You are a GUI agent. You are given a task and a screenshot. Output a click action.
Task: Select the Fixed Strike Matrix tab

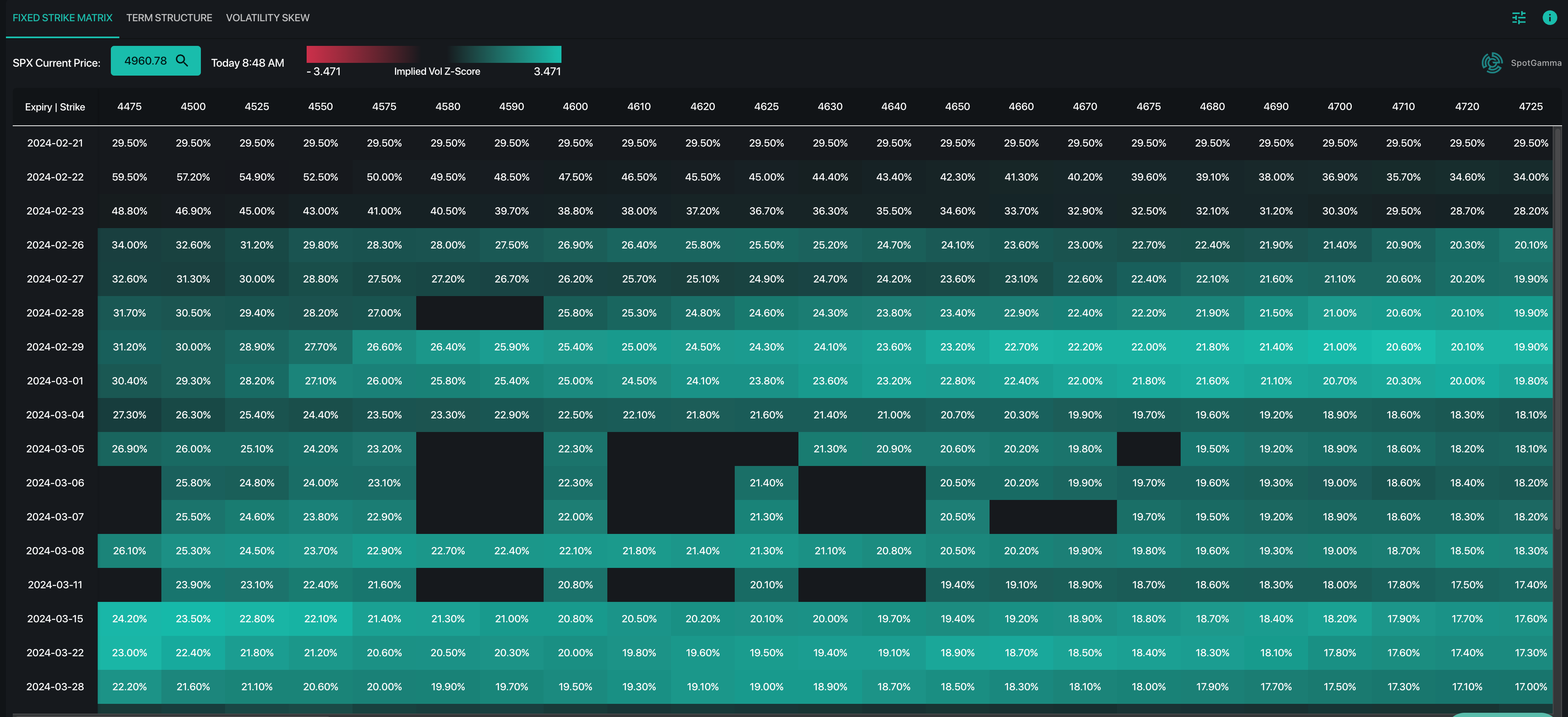coord(62,18)
